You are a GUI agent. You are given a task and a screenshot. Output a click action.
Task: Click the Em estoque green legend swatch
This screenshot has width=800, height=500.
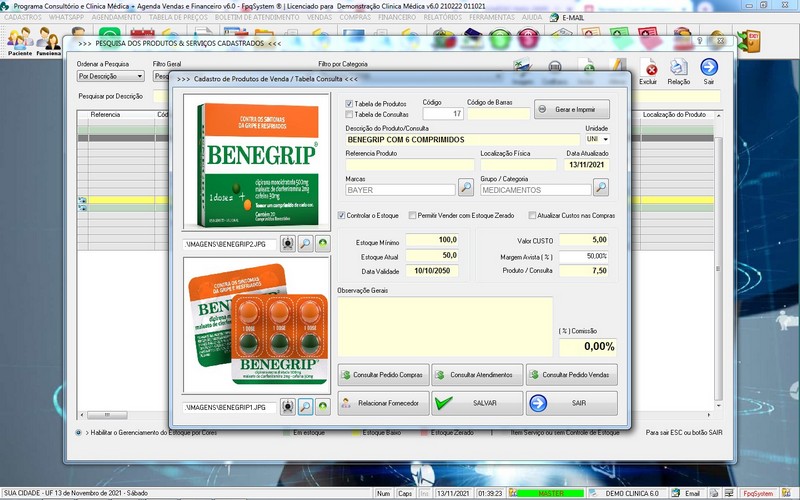287,433
